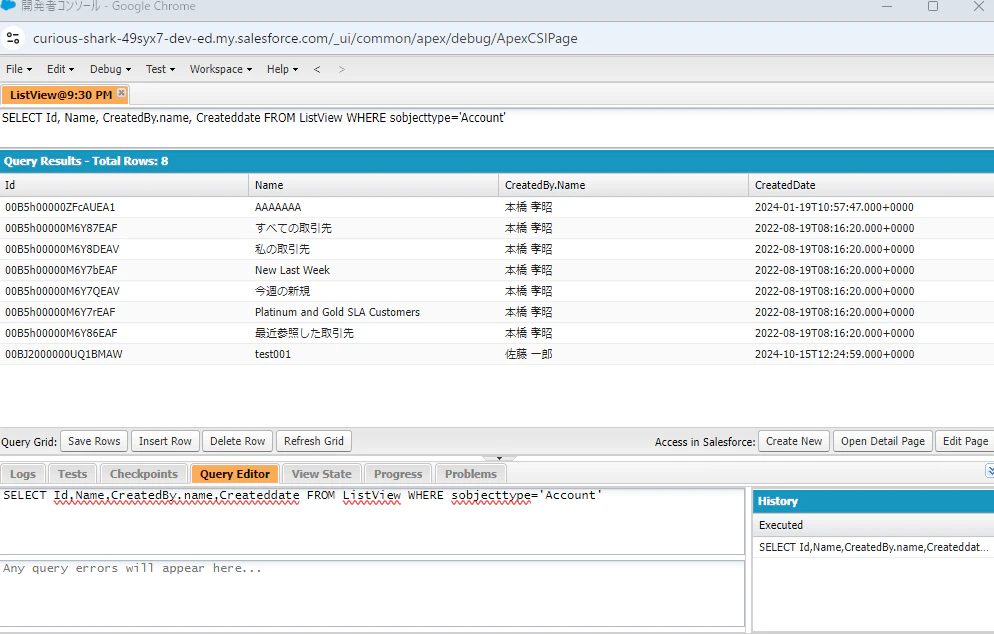Viewport: 994px width, 634px height.
Task: Switch to the Problems tab
Action: pyautogui.click(x=470, y=474)
